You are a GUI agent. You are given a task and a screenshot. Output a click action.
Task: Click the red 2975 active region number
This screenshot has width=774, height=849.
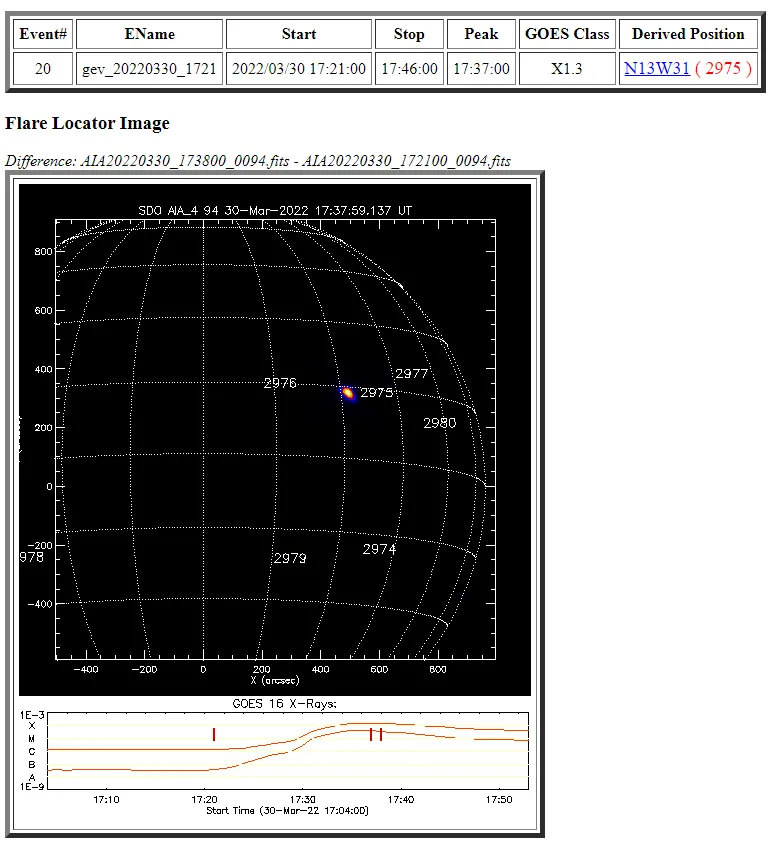click(723, 68)
